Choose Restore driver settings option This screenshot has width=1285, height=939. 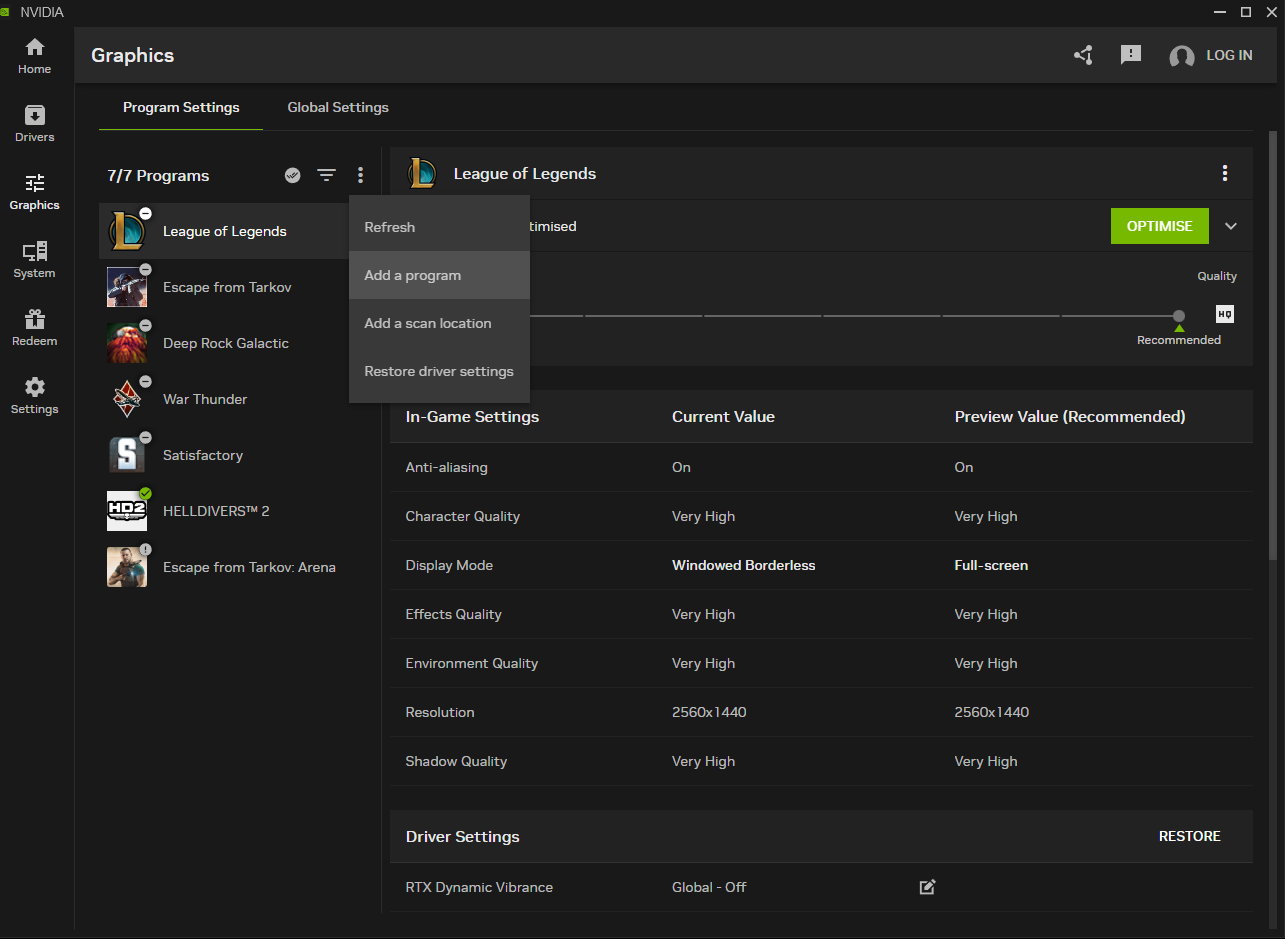pos(439,371)
